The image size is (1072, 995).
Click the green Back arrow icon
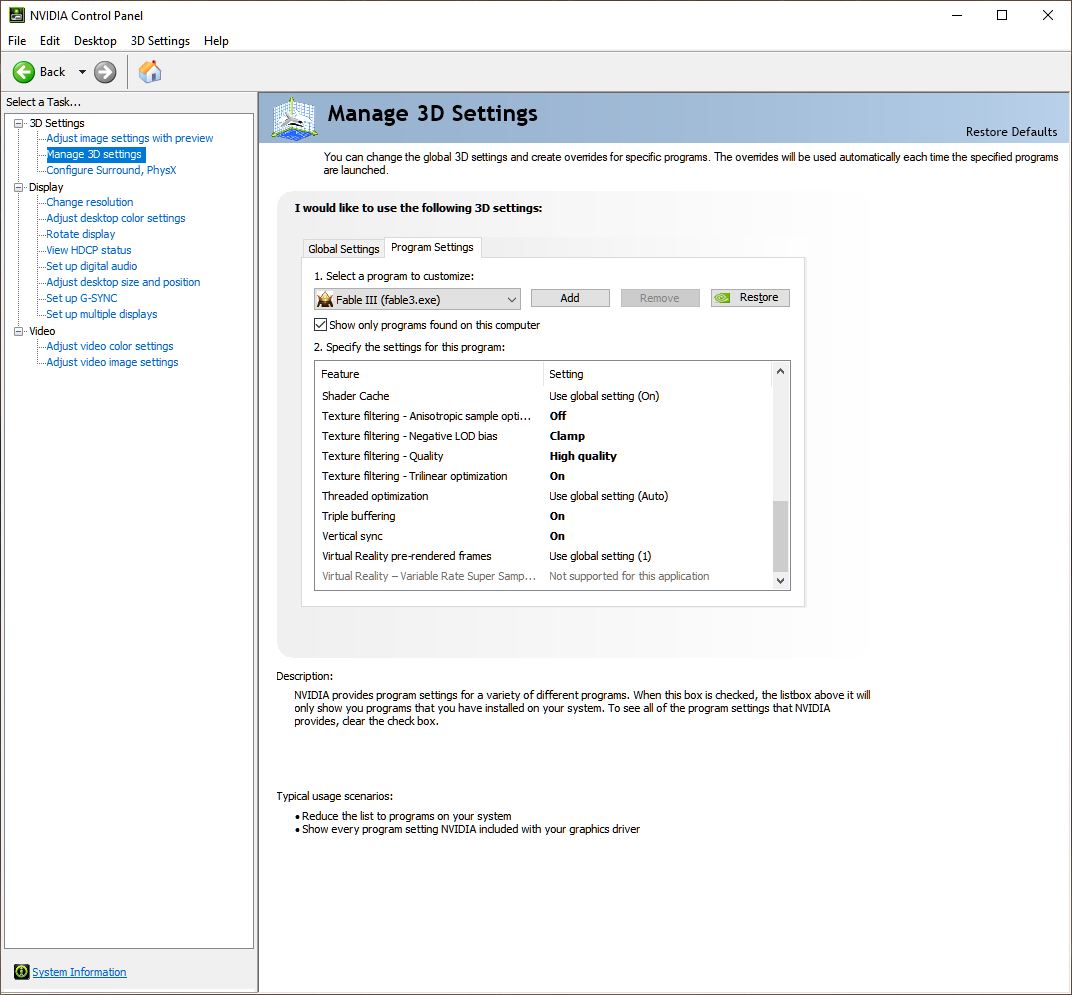23,72
